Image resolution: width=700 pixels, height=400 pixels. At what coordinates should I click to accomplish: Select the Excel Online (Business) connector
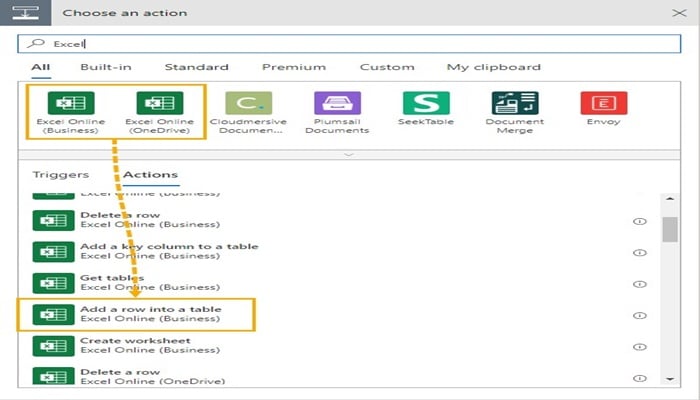coord(71,112)
